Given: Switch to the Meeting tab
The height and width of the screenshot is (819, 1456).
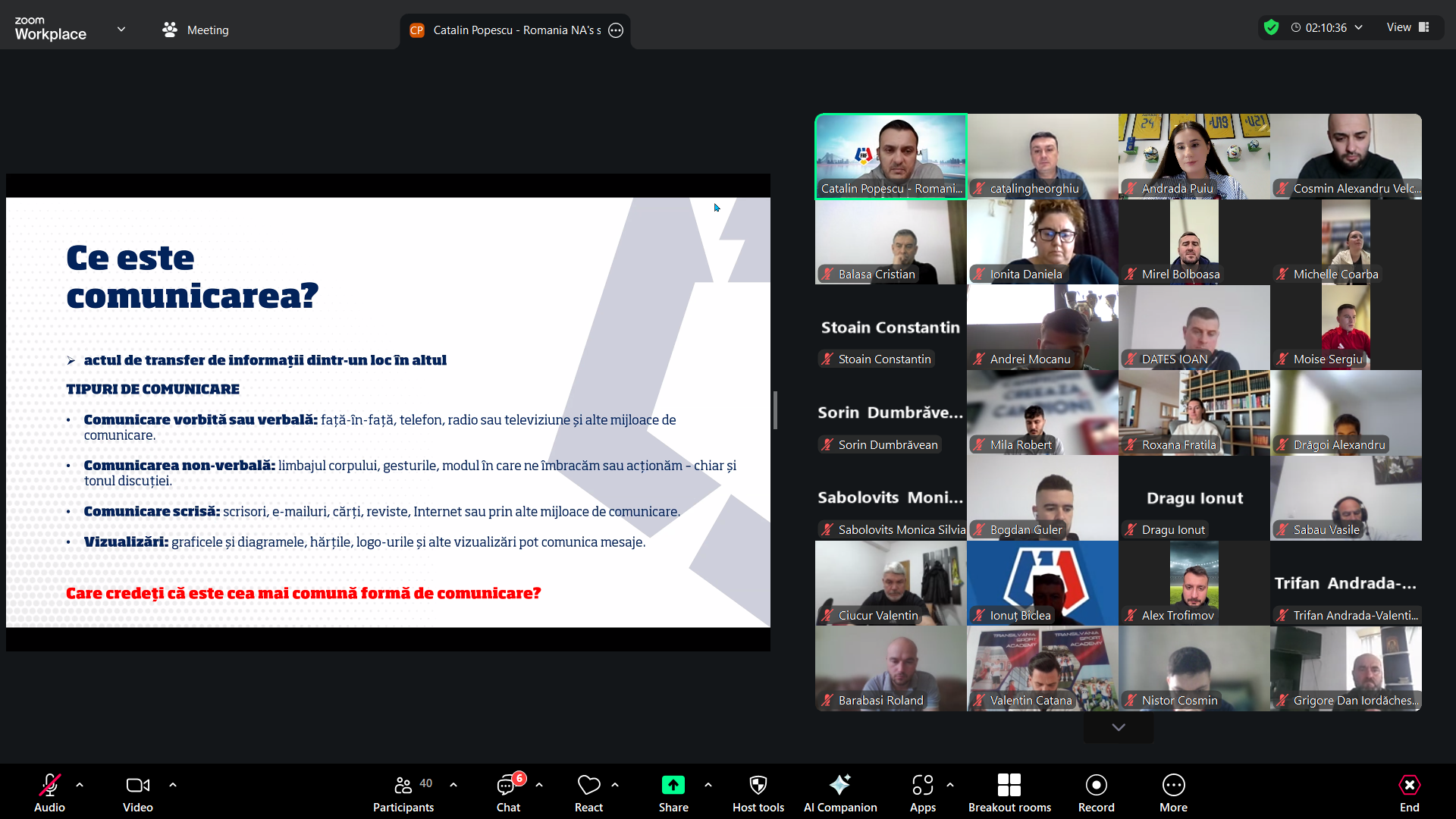Looking at the screenshot, I should point(196,30).
